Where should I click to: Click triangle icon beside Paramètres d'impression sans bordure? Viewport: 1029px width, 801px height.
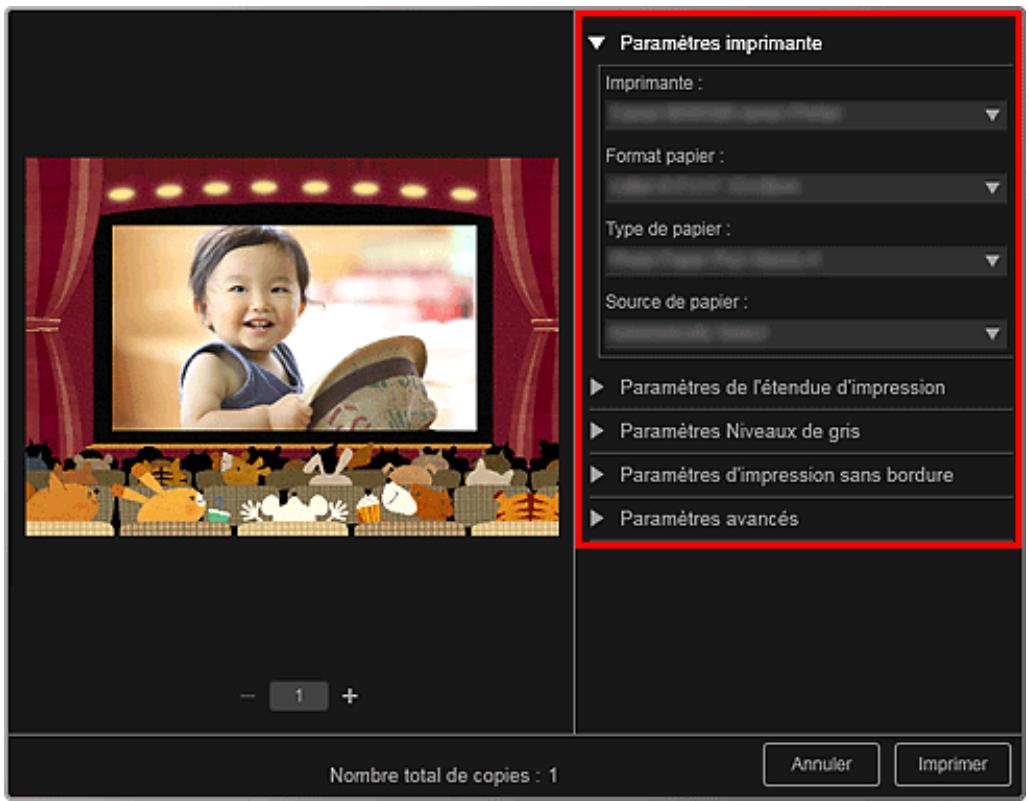click(x=597, y=475)
